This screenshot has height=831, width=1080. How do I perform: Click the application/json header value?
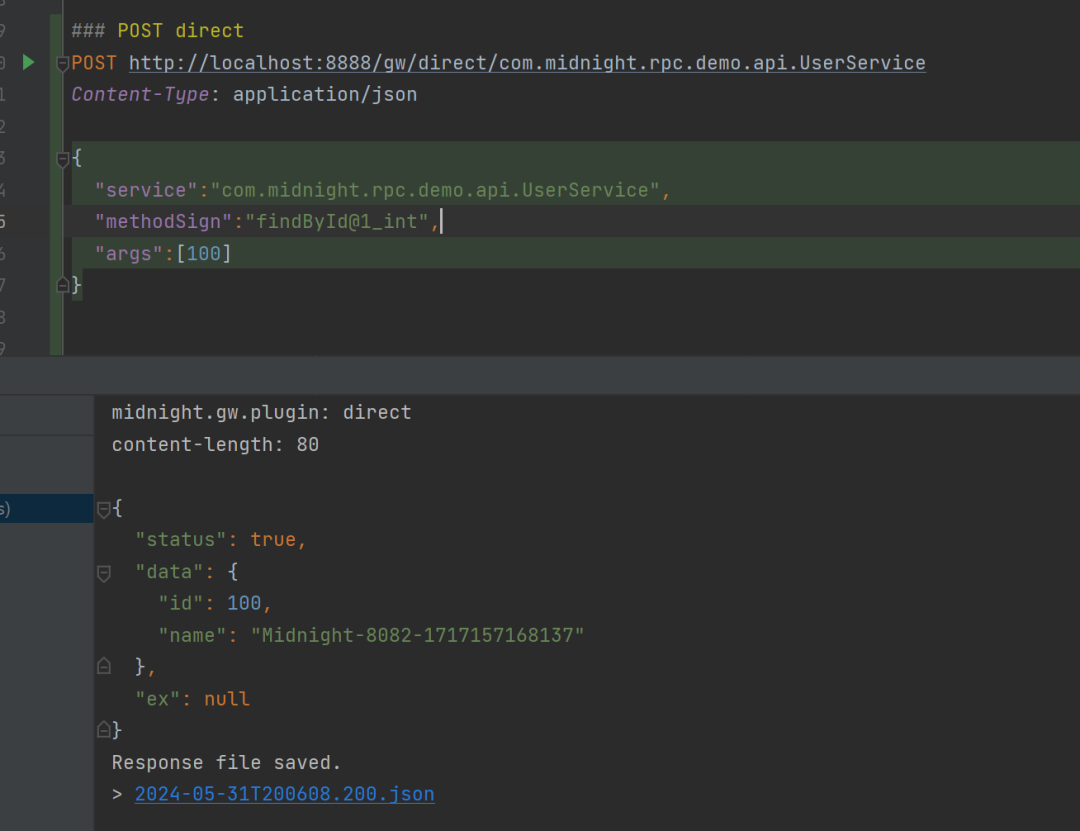pos(324,94)
